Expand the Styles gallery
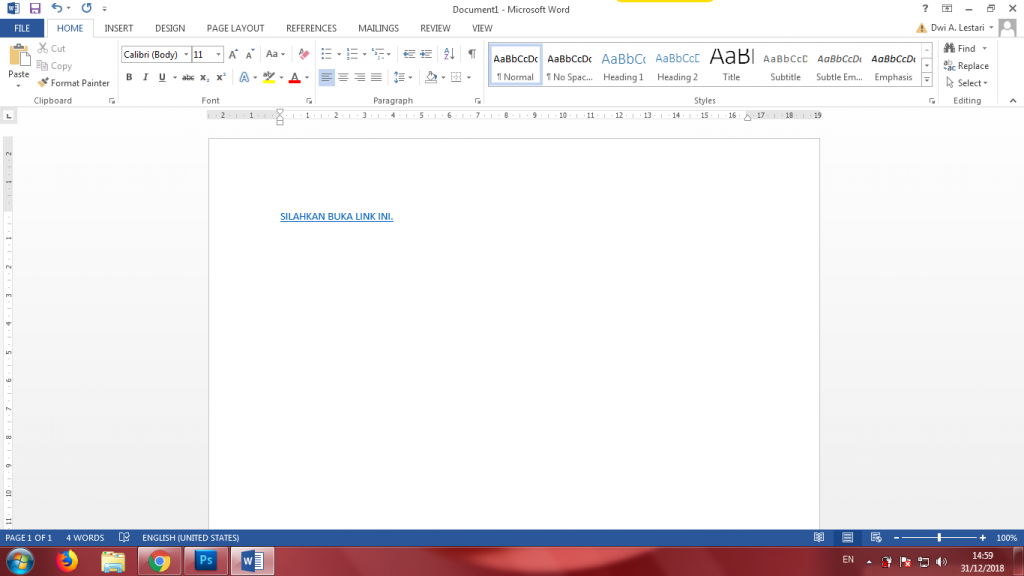Image resolution: width=1024 pixels, height=576 pixels. click(927, 80)
